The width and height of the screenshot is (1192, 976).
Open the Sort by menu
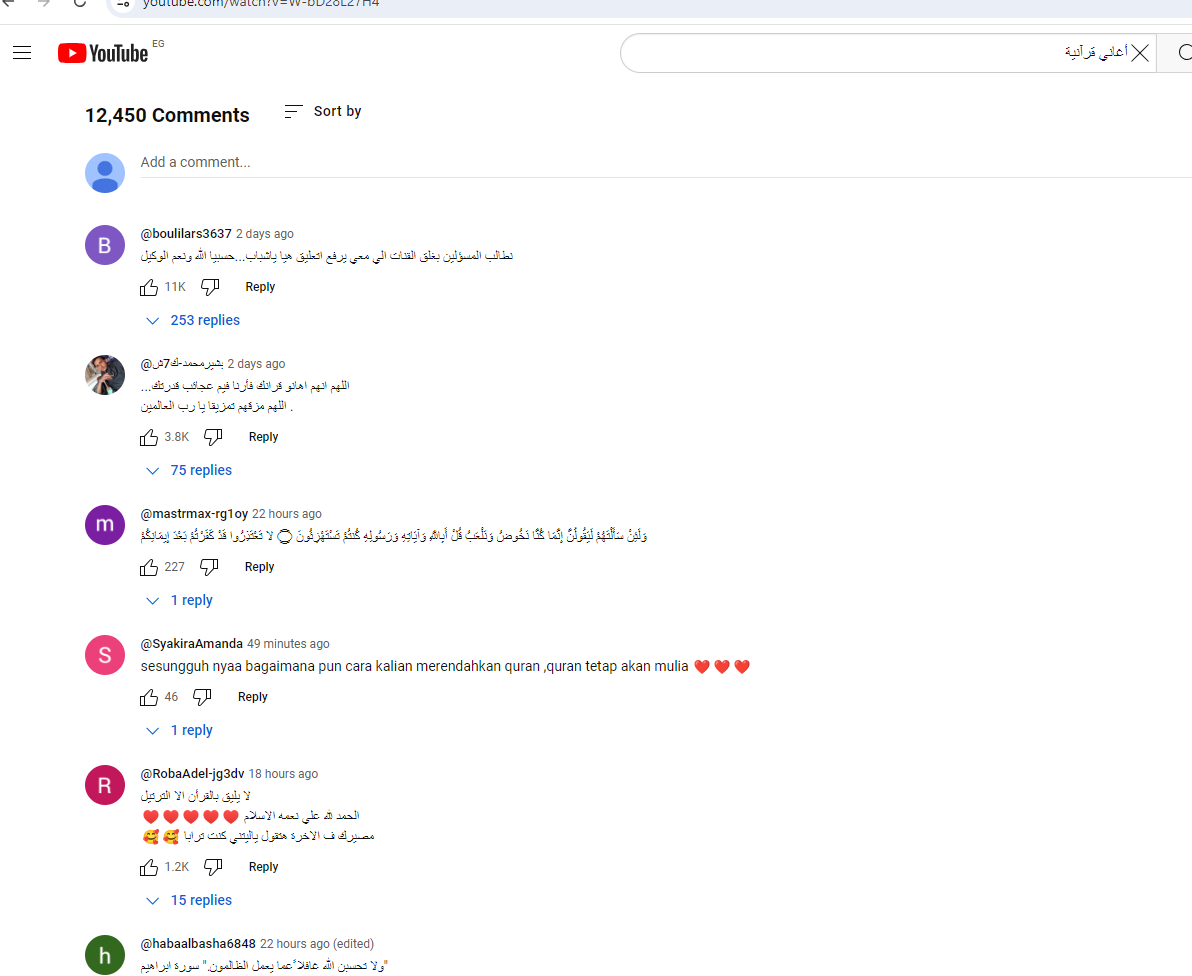tap(323, 112)
